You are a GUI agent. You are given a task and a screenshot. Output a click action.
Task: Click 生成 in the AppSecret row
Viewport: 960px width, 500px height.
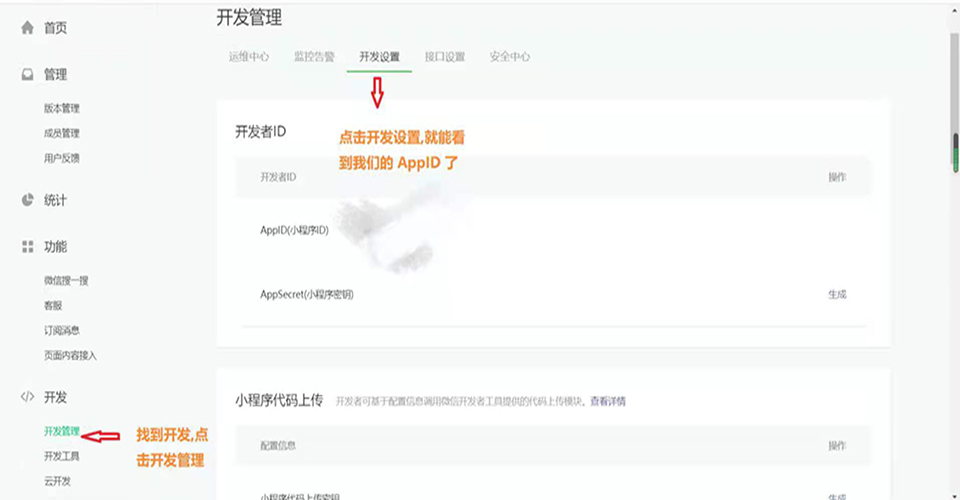coord(837,294)
